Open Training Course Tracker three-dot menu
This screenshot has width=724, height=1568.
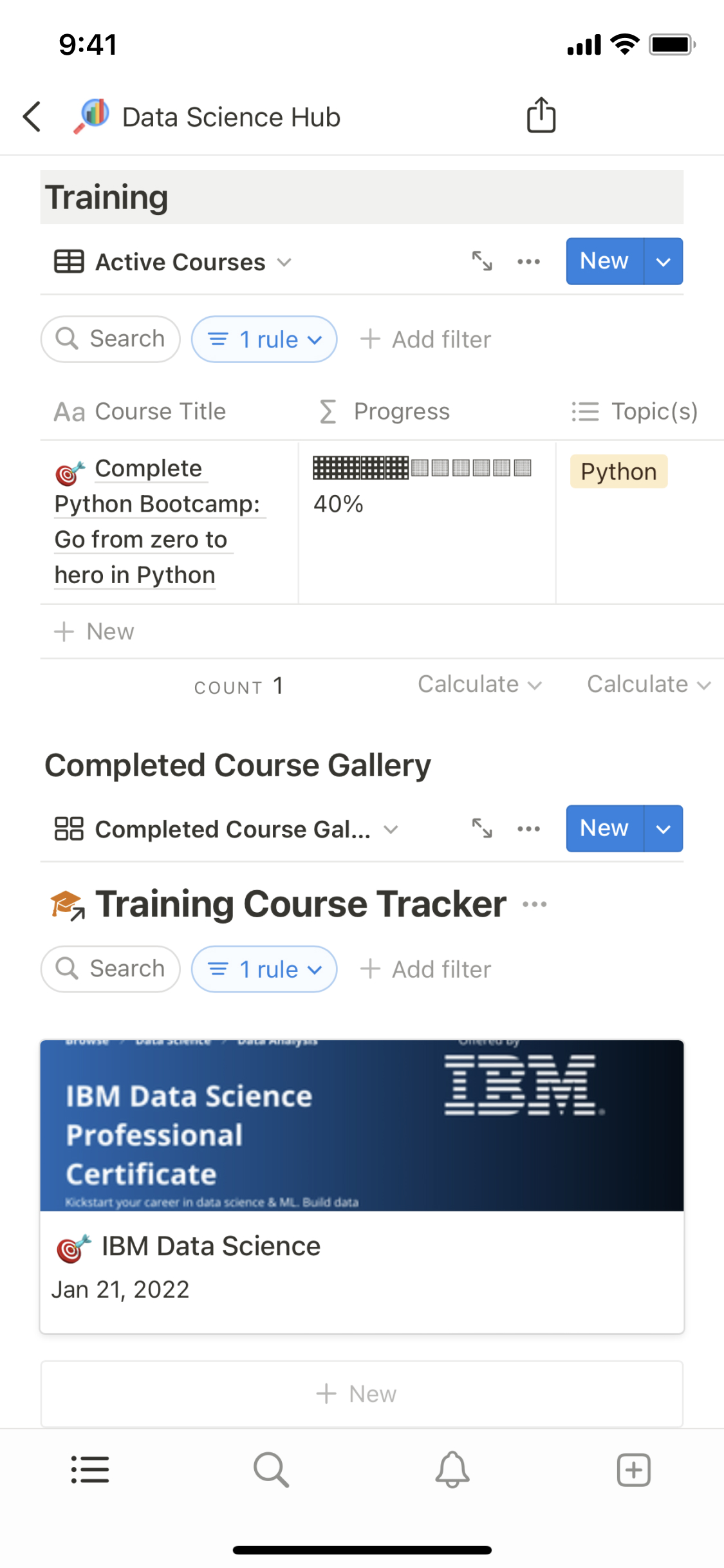pyautogui.click(x=535, y=904)
